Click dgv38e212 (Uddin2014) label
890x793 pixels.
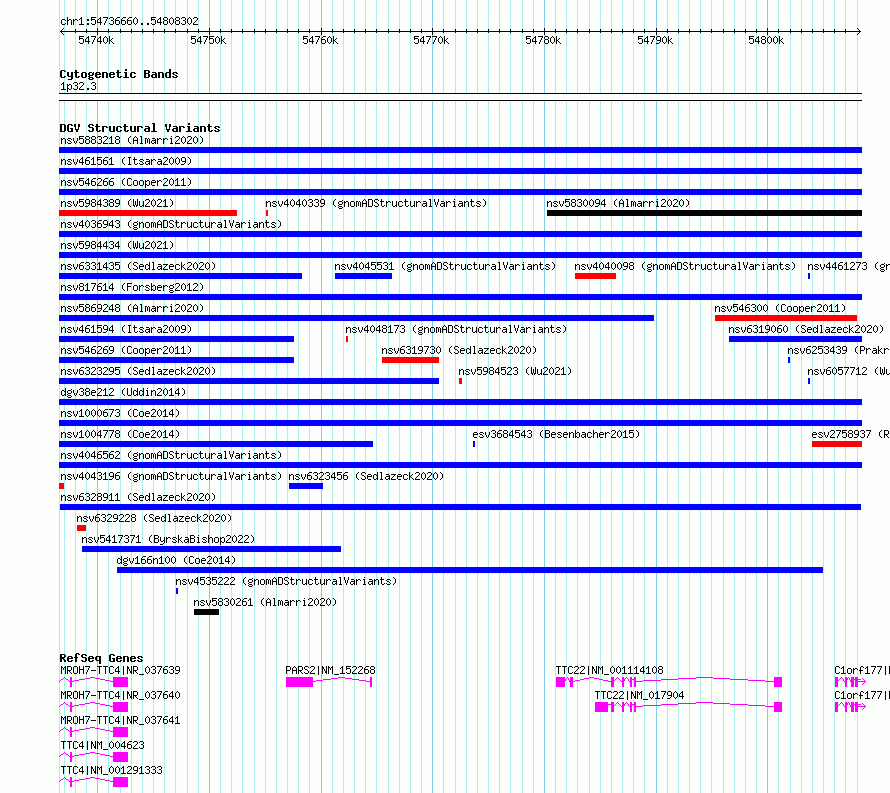[x=123, y=392]
